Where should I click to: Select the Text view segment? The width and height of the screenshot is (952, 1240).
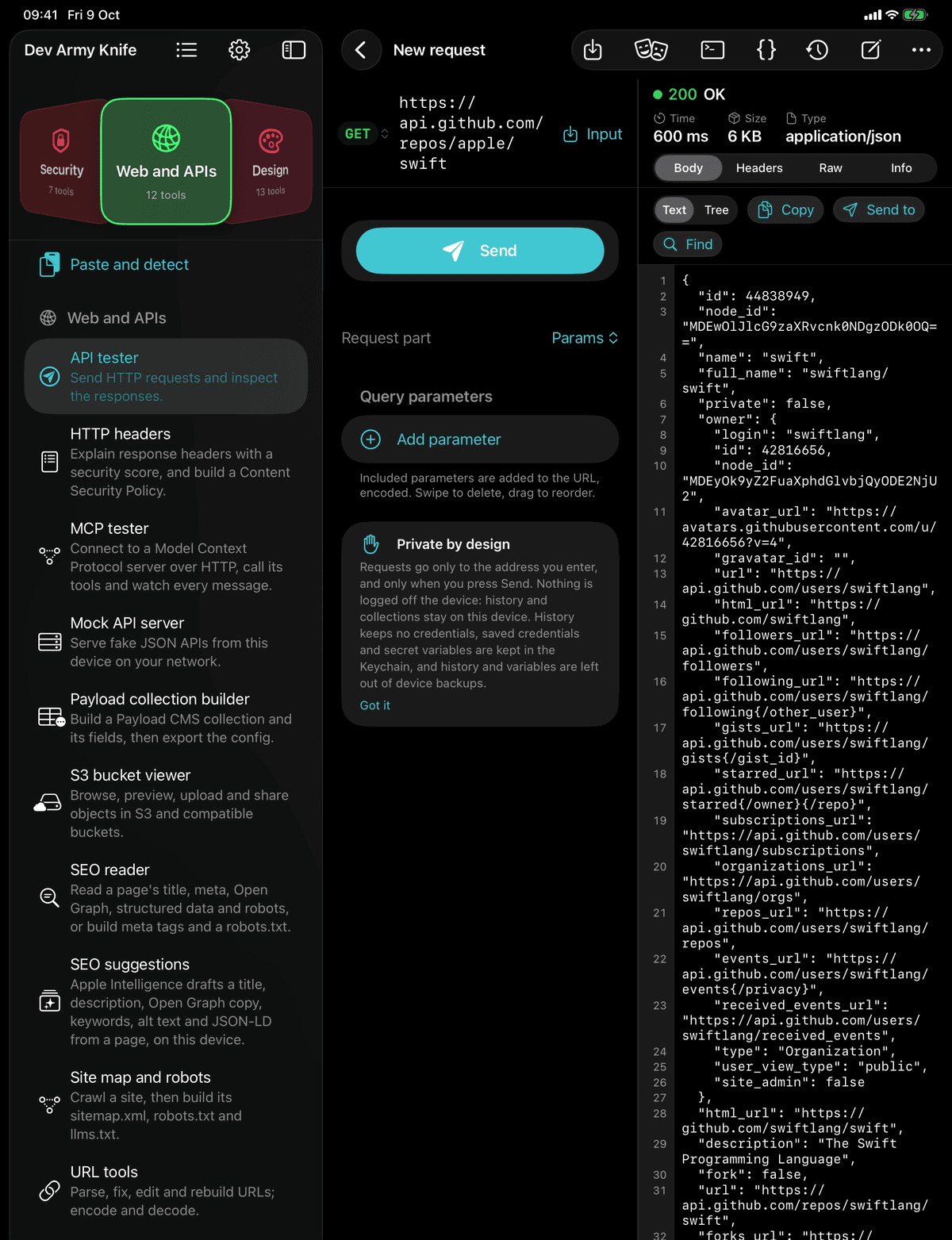674,209
